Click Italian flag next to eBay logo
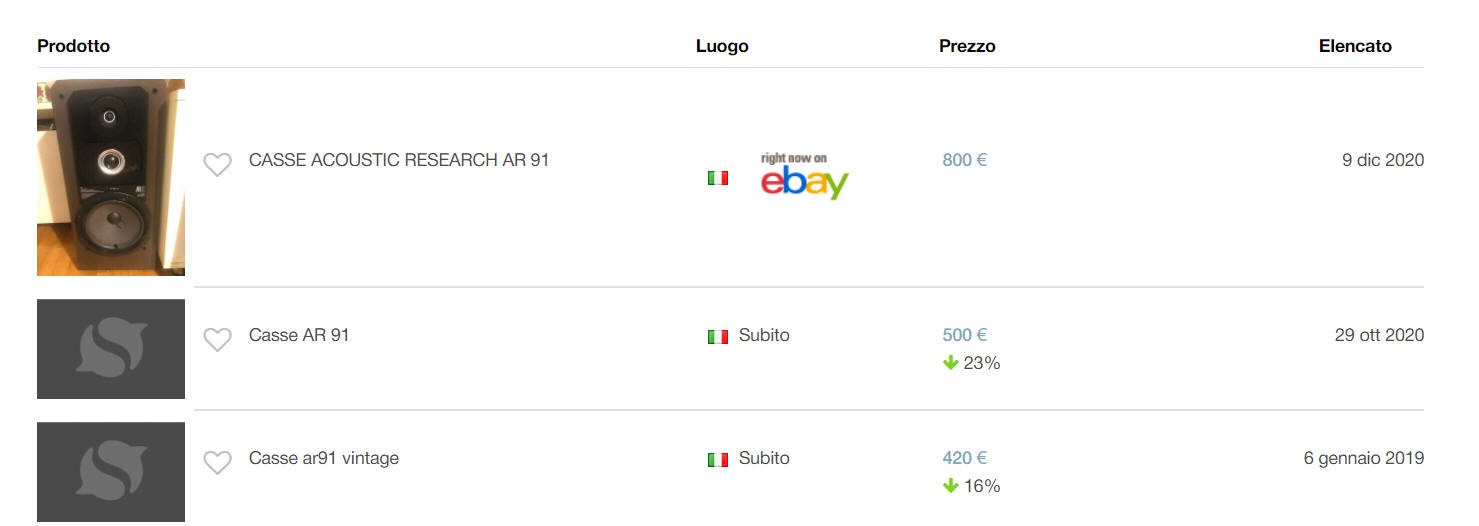 pos(717,178)
